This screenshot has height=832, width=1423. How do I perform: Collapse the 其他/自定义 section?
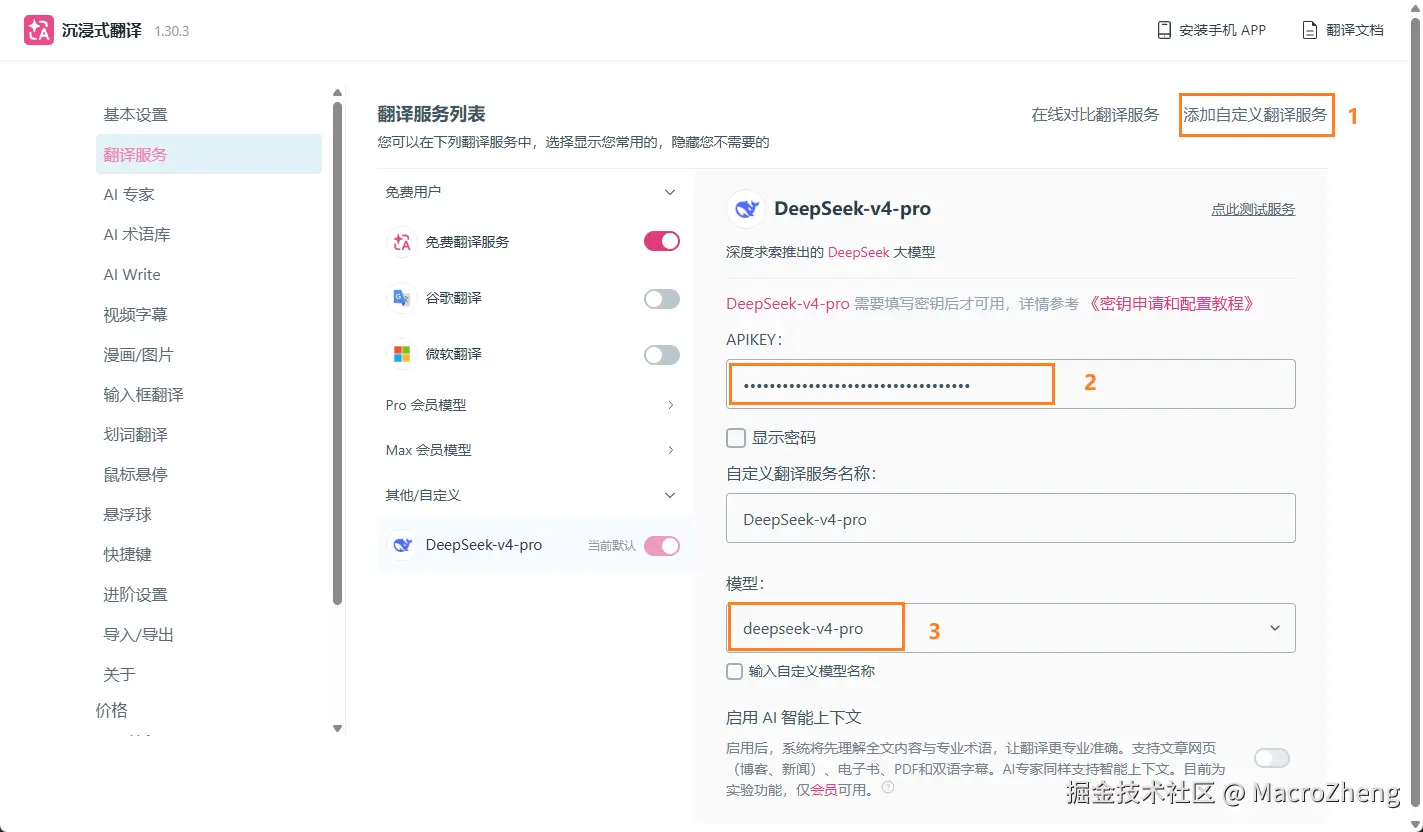click(x=670, y=495)
